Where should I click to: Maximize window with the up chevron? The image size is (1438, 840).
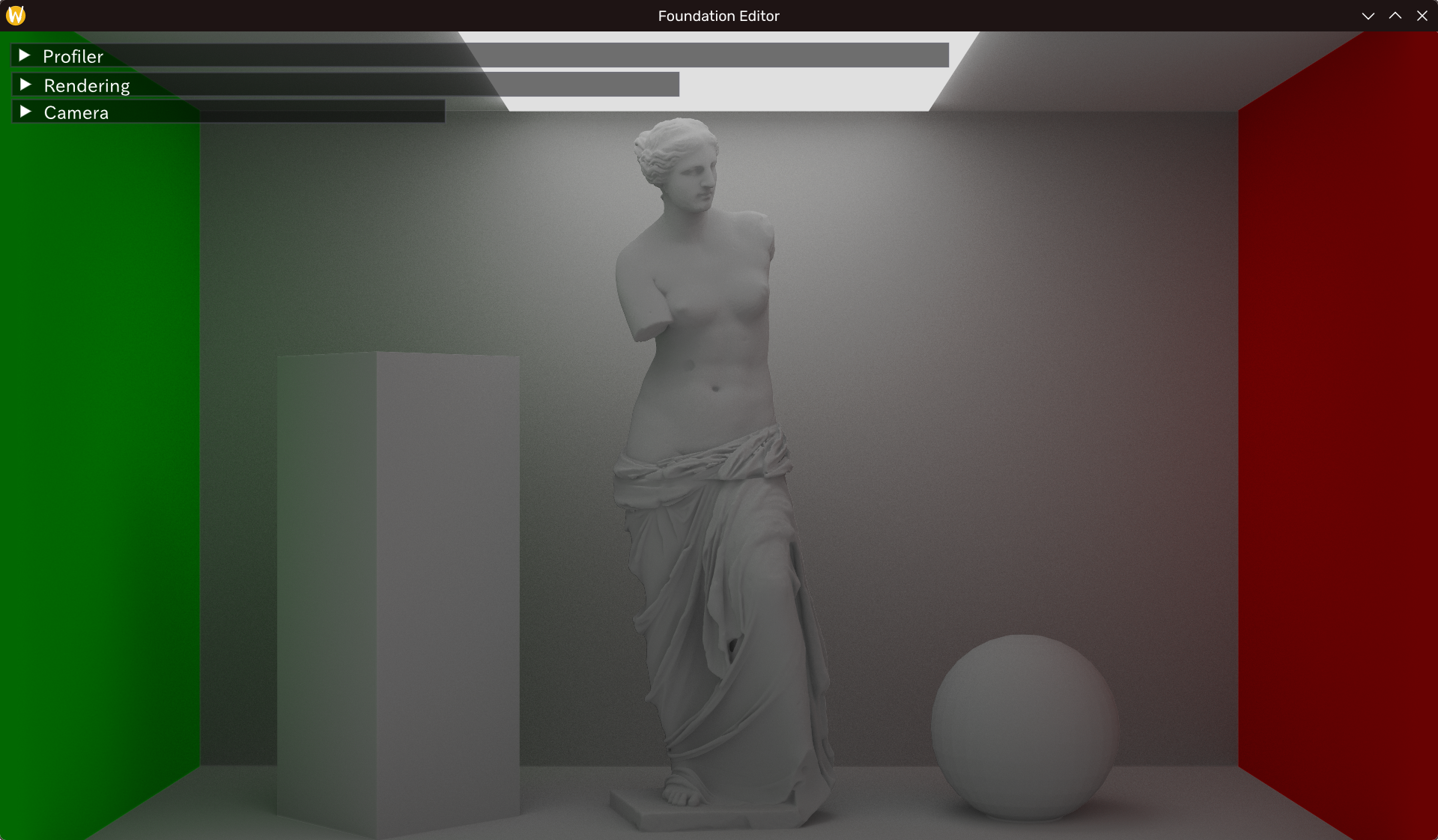tap(1395, 16)
